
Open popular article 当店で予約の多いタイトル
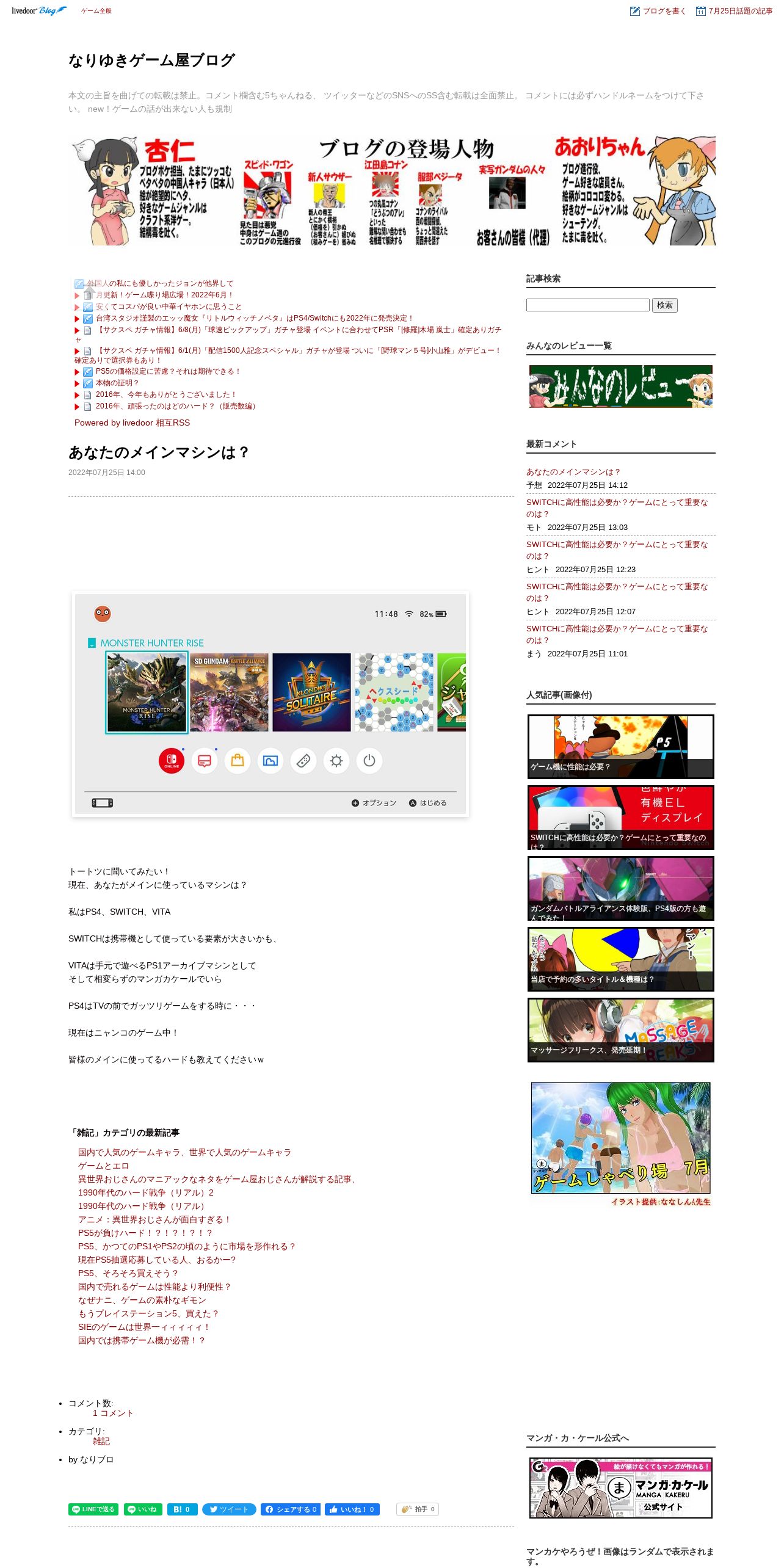click(x=620, y=959)
